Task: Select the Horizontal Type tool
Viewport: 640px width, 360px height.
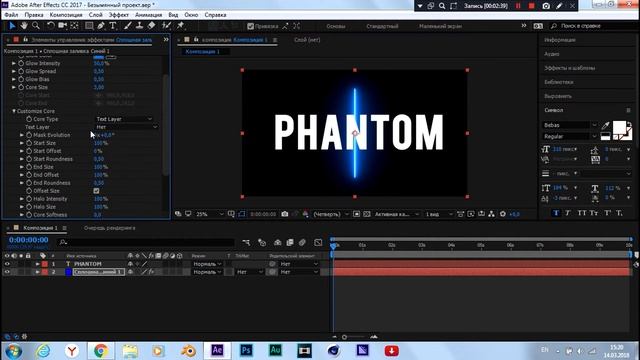Action: (x=113, y=26)
